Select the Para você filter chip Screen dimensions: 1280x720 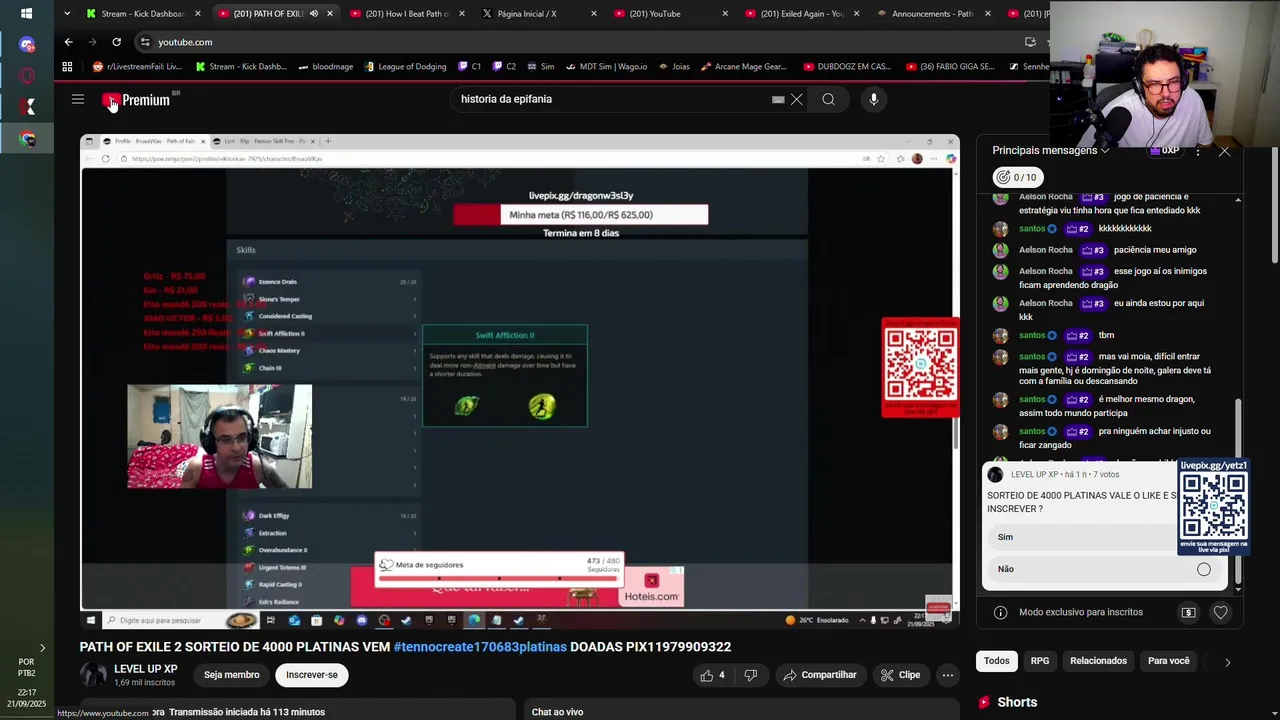(x=1168, y=661)
